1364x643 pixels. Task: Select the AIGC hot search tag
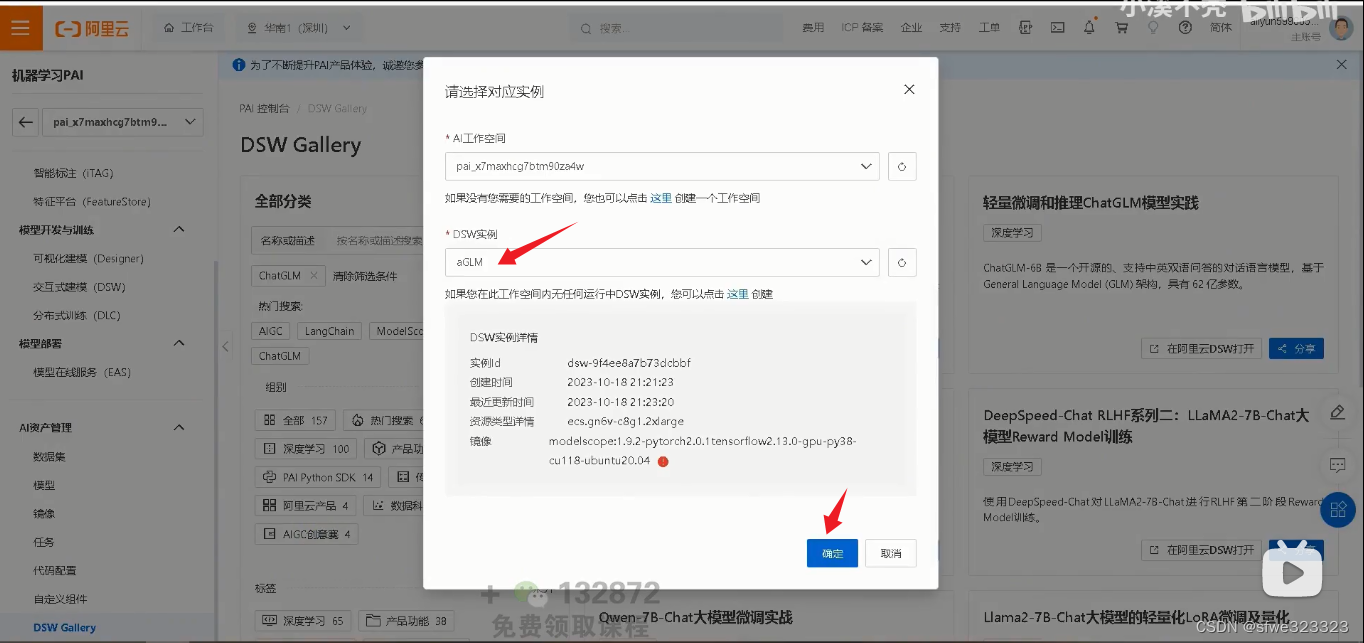(x=271, y=331)
